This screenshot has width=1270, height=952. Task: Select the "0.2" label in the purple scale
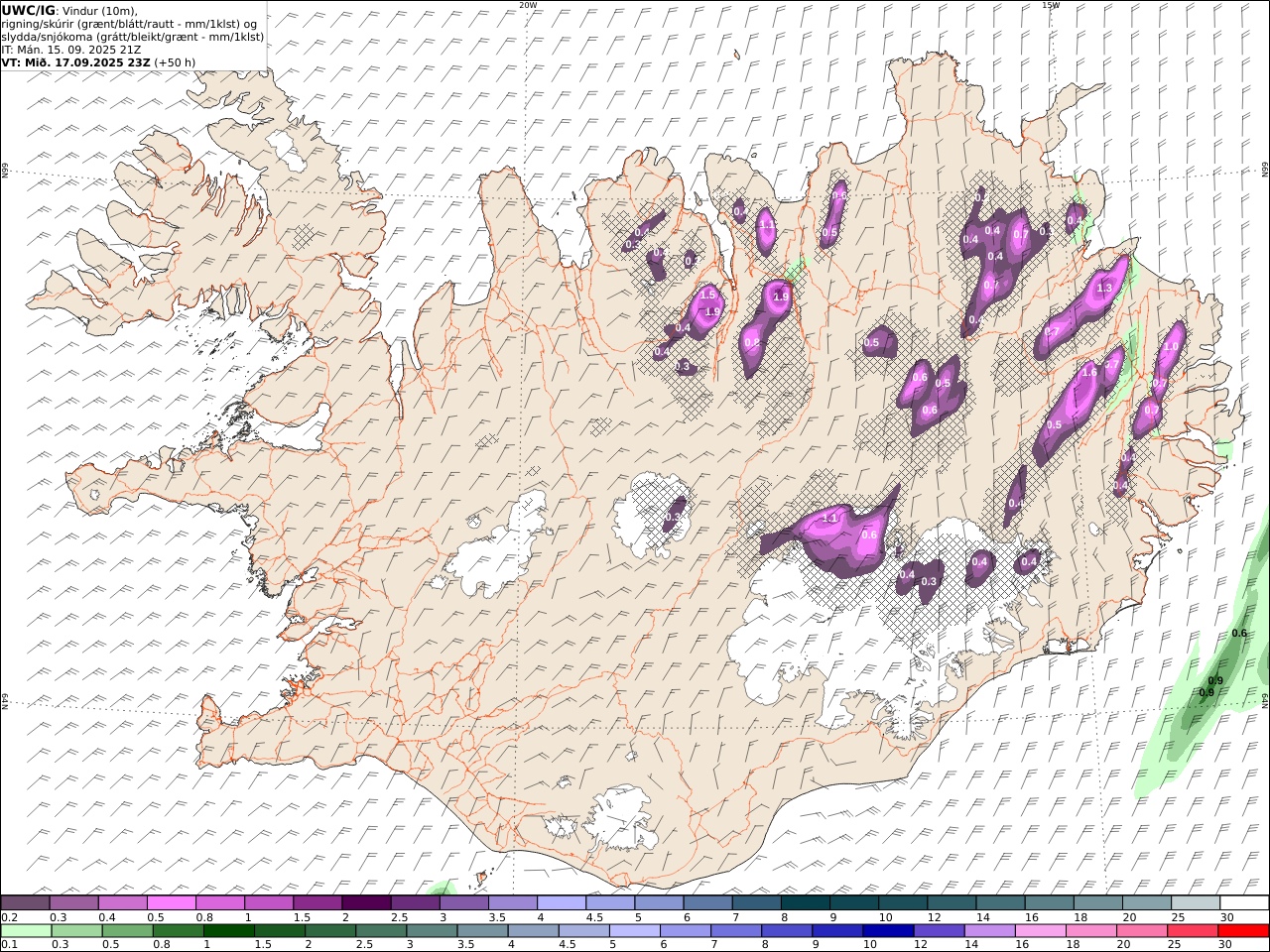[8, 917]
